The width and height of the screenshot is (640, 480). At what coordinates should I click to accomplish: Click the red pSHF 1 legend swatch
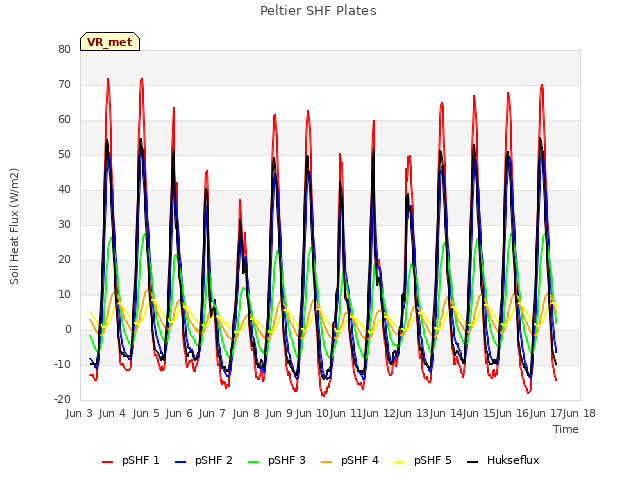click(107, 462)
